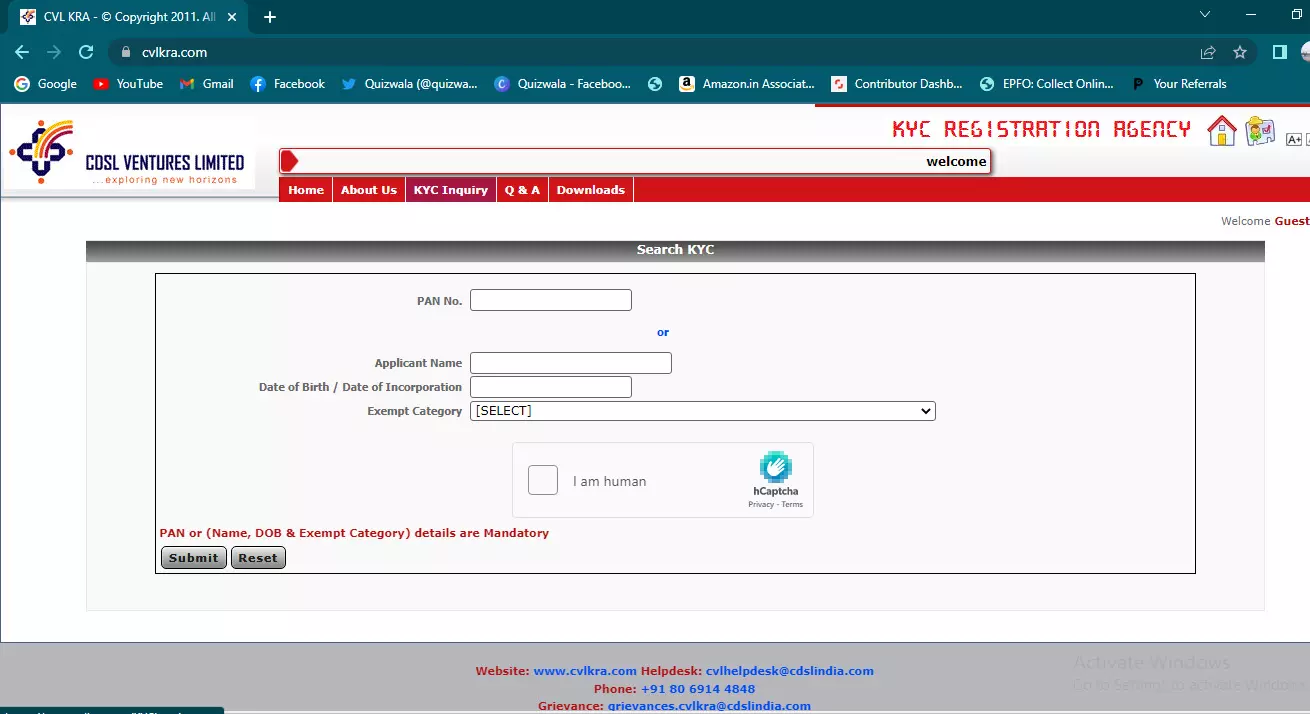Click the home icon near KYC Registration Agency

(1221, 130)
